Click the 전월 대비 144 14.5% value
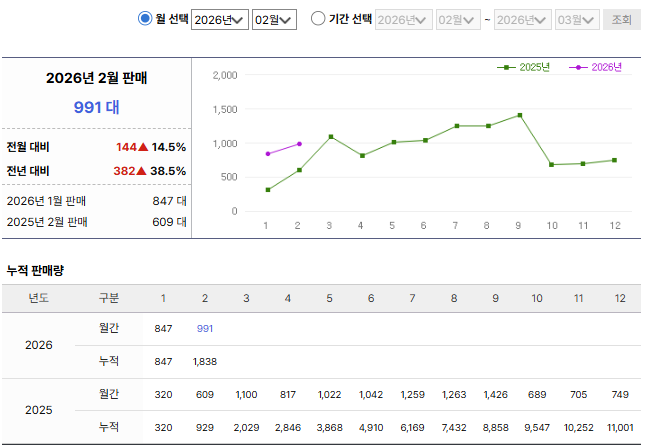The width and height of the screenshot is (659, 447). pos(151,147)
